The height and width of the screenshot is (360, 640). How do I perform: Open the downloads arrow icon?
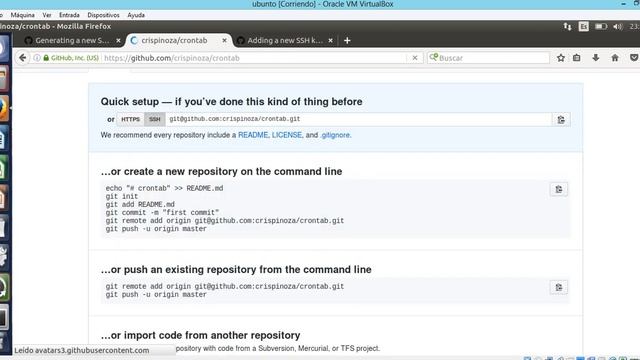click(596, 58)
